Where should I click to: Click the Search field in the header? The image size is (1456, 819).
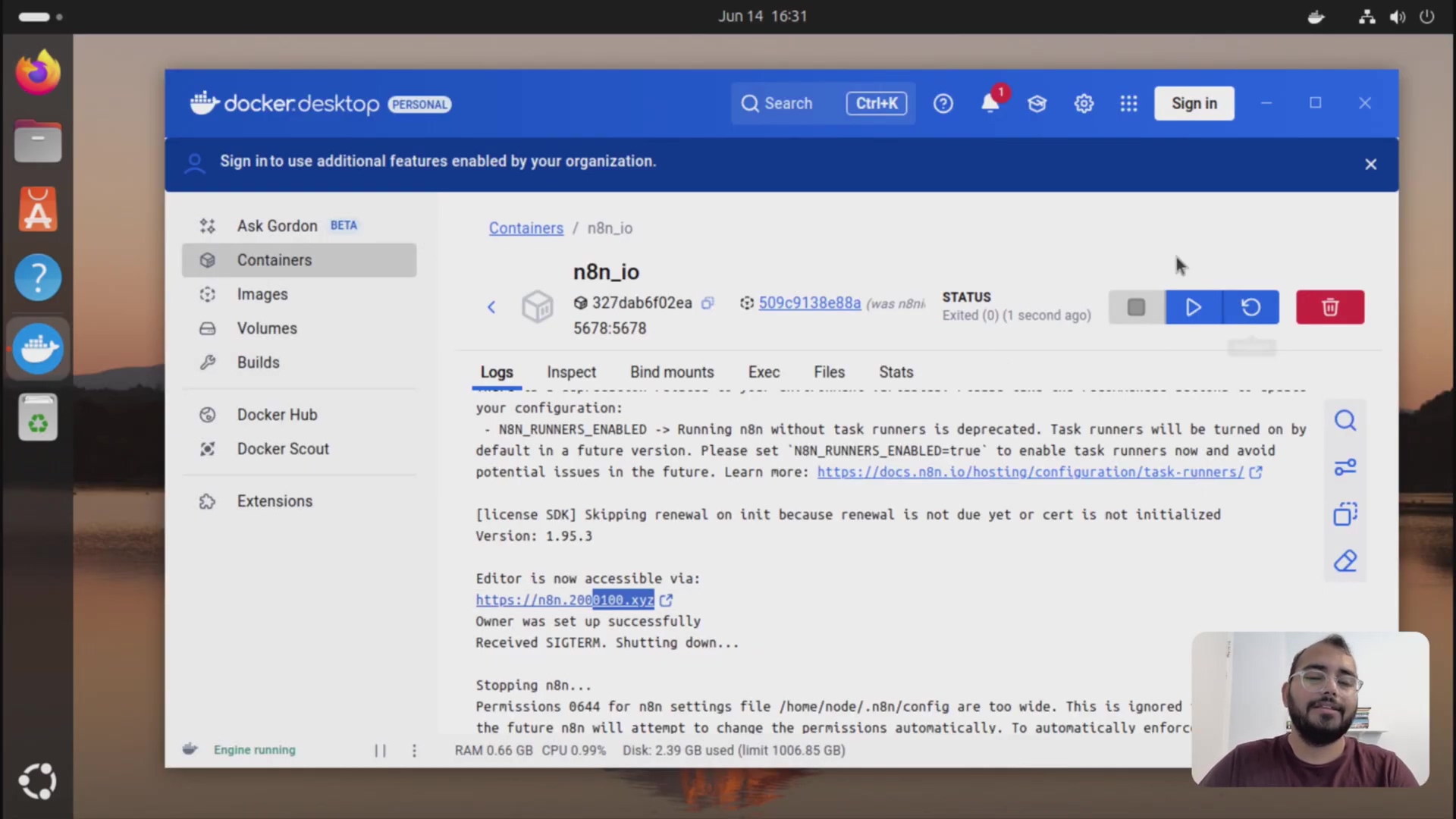tap(823, 103)
